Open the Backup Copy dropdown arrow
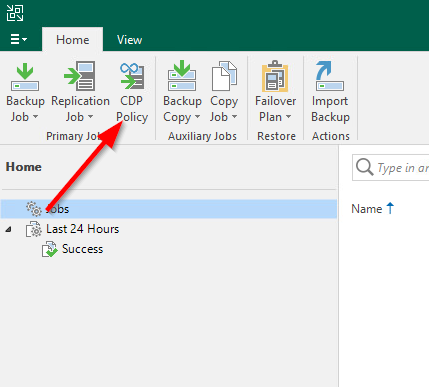This screenshot has height=387, width=429. pos(197,117)
